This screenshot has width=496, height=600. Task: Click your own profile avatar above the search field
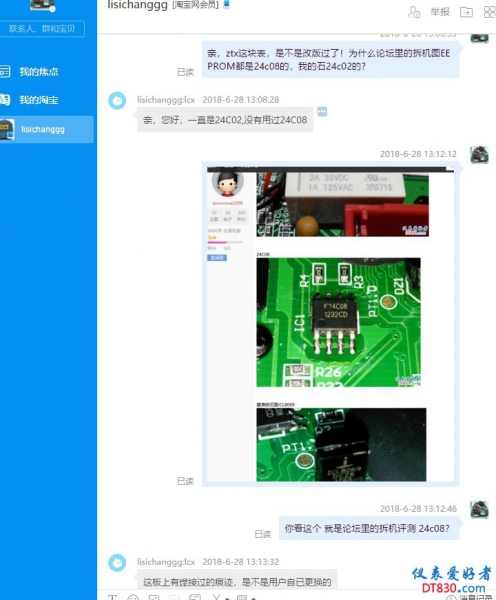tap(42, 5)
